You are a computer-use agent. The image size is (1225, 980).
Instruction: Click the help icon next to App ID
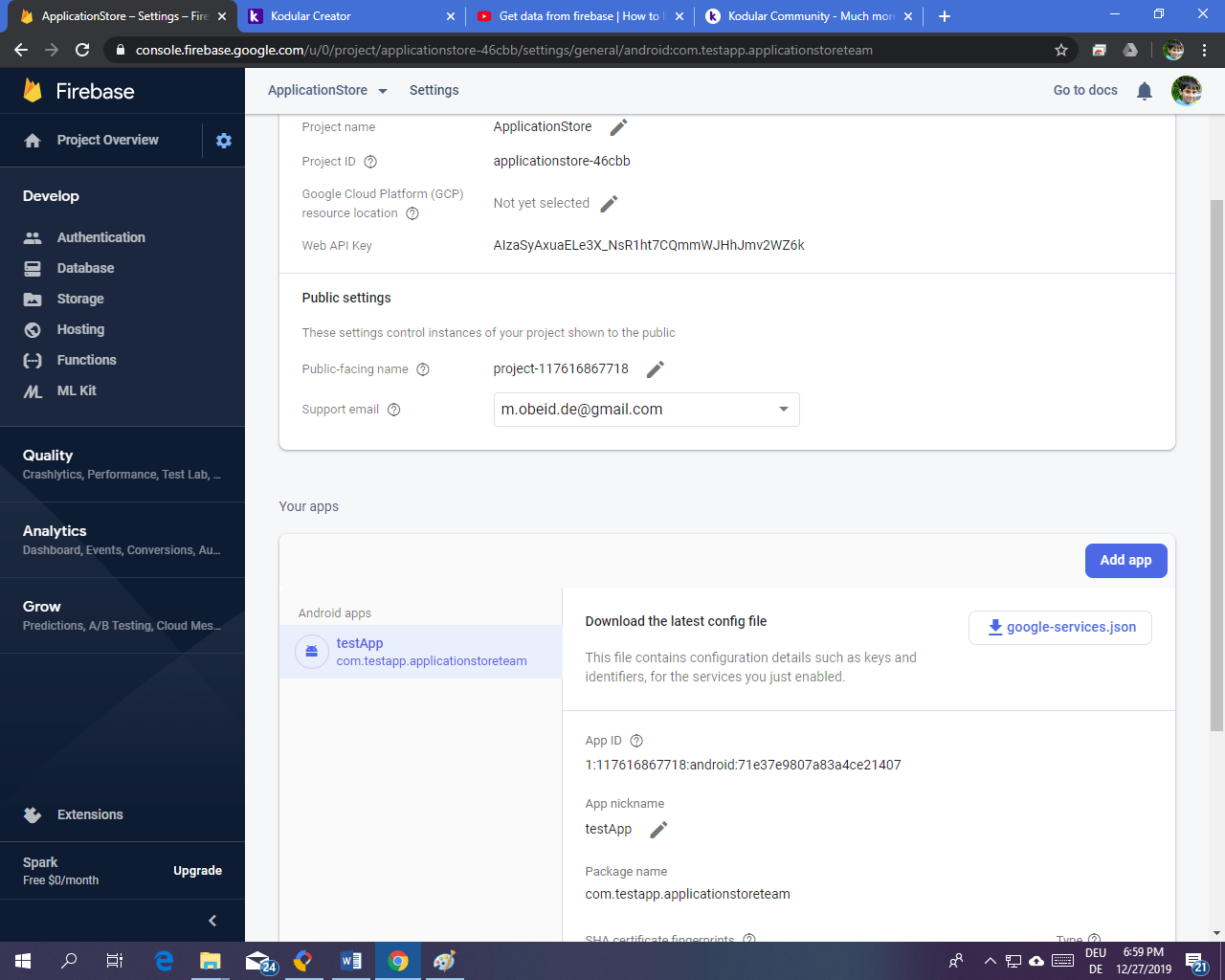636,741
